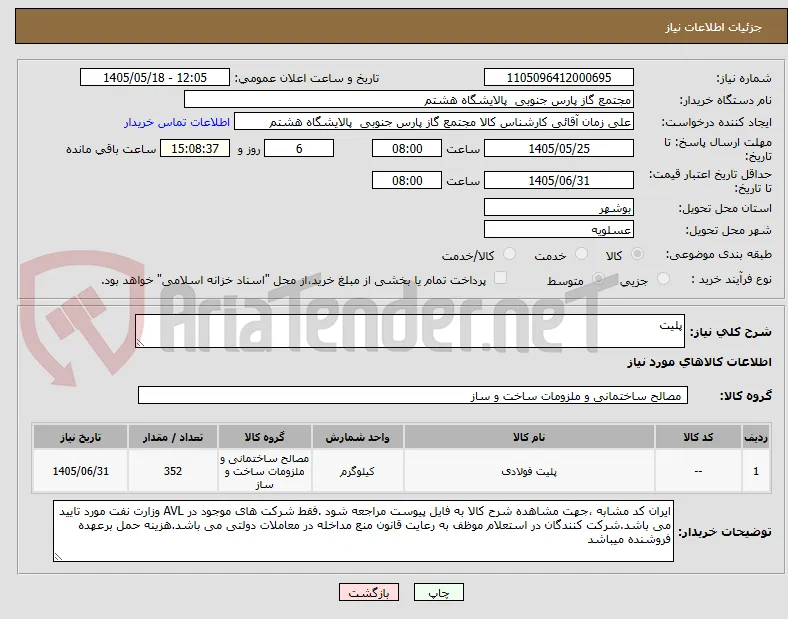This screenshot has height=619, width=788.
Task: Open the اطلاعات تماس خریدار link
Action: tap(177, 122)
